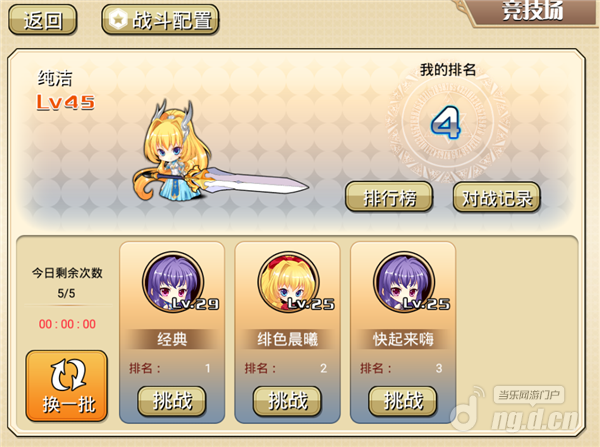This screenshot has height=447, width=600.
Task: Click the 换一批 refresh opponents button
Action: pyautogui.click(x=67, y=386)
